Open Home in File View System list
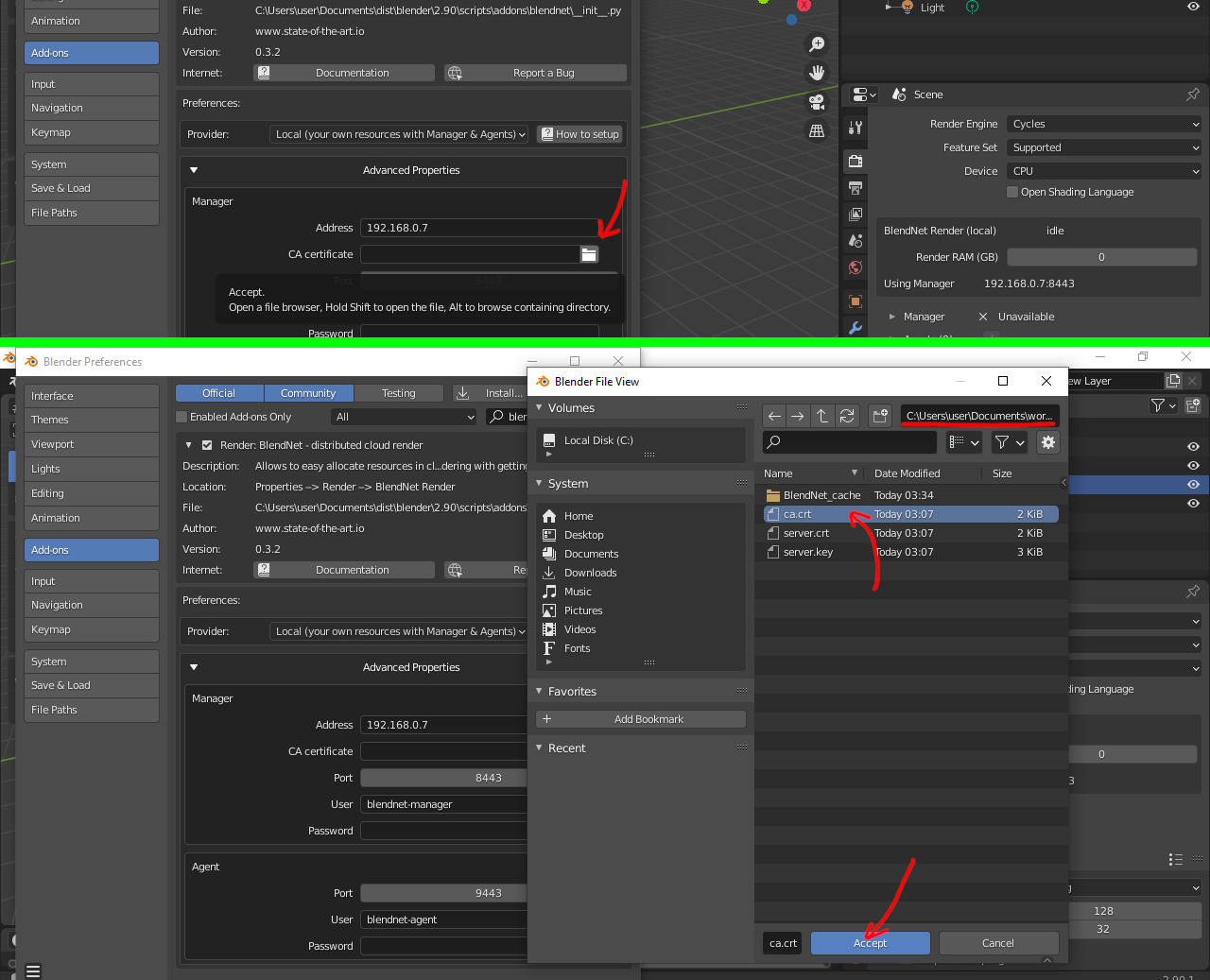The width and height of the screenshot is (1210, 980). [x=579, y=516]
